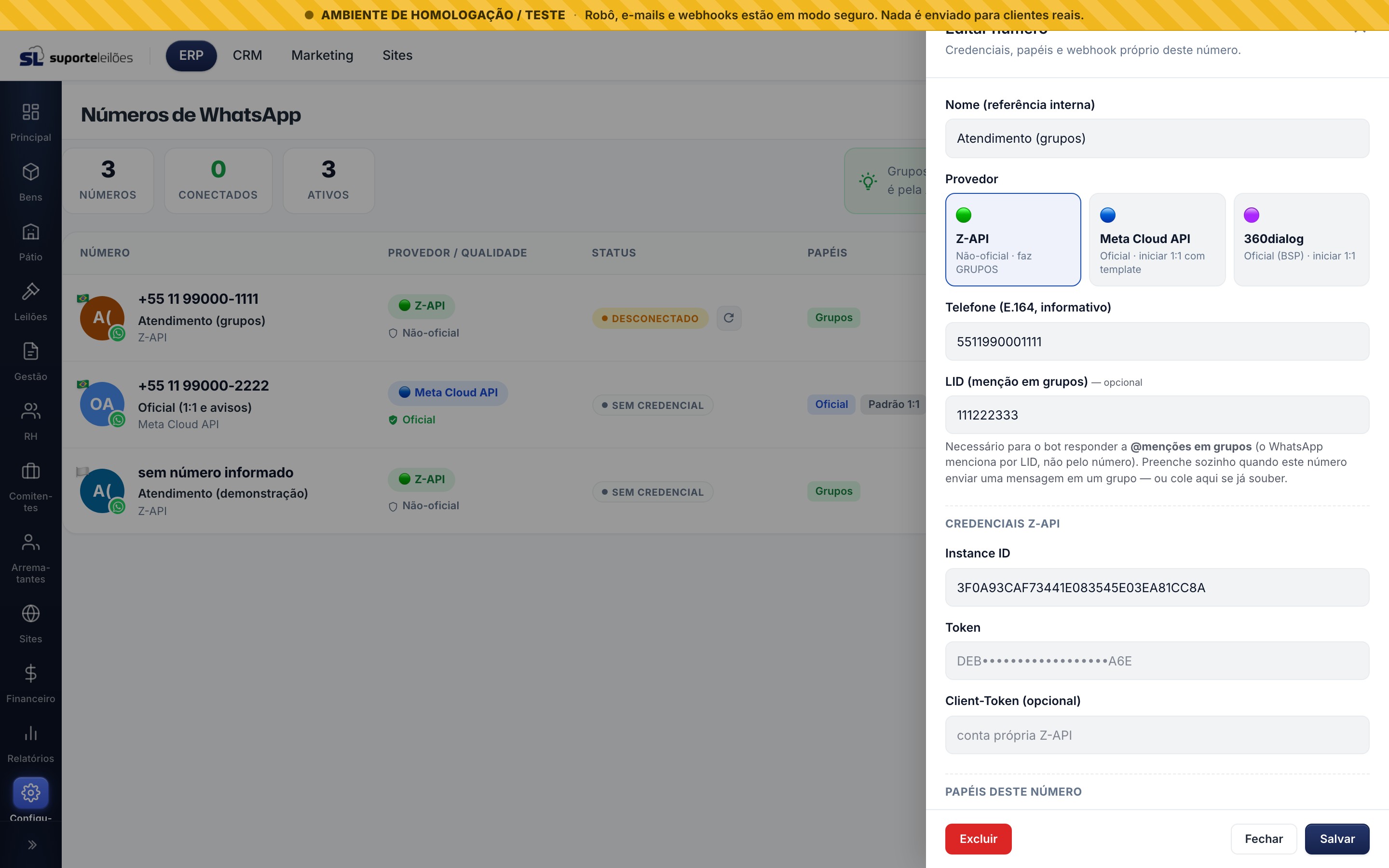The width and height of the screenshot is (1389, 868).
Task: Click the green Oficial quality label
Action: click(412, 420)
